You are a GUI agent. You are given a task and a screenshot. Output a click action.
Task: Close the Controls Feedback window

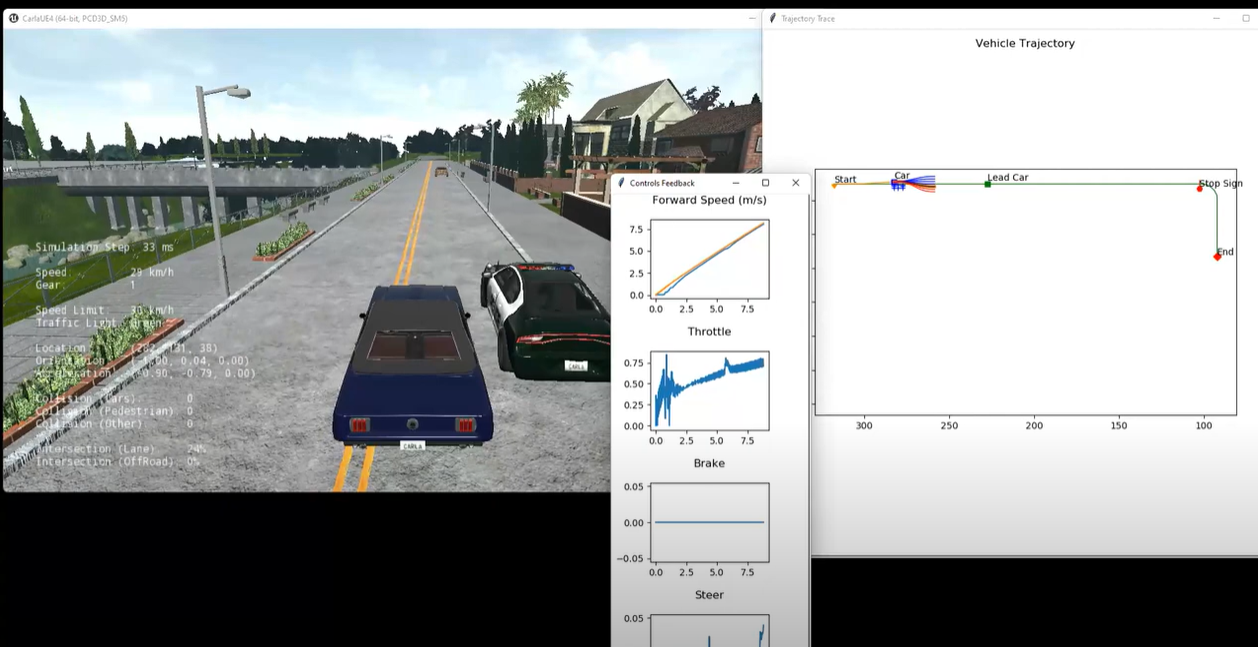(x=795, y=183)
